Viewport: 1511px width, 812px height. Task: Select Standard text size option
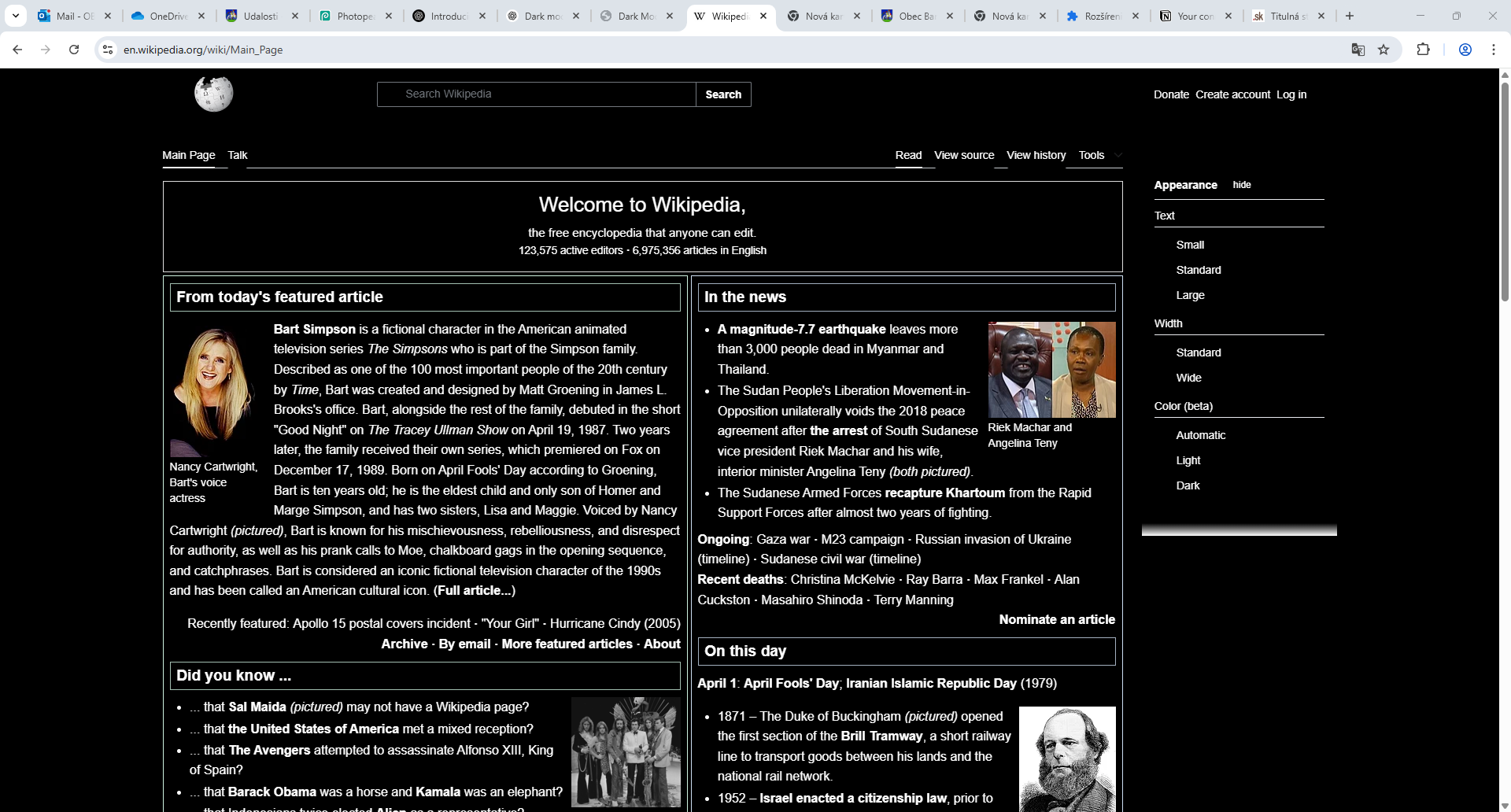(1199, 270)
